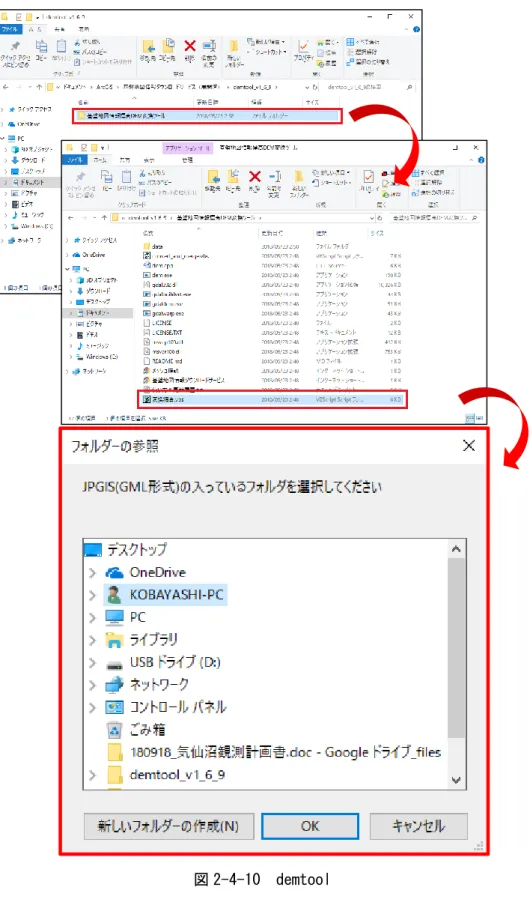Click the up arrow of the folder tree scrollbar
Viewport: 530px width, 911px height.
pos(456,549)
